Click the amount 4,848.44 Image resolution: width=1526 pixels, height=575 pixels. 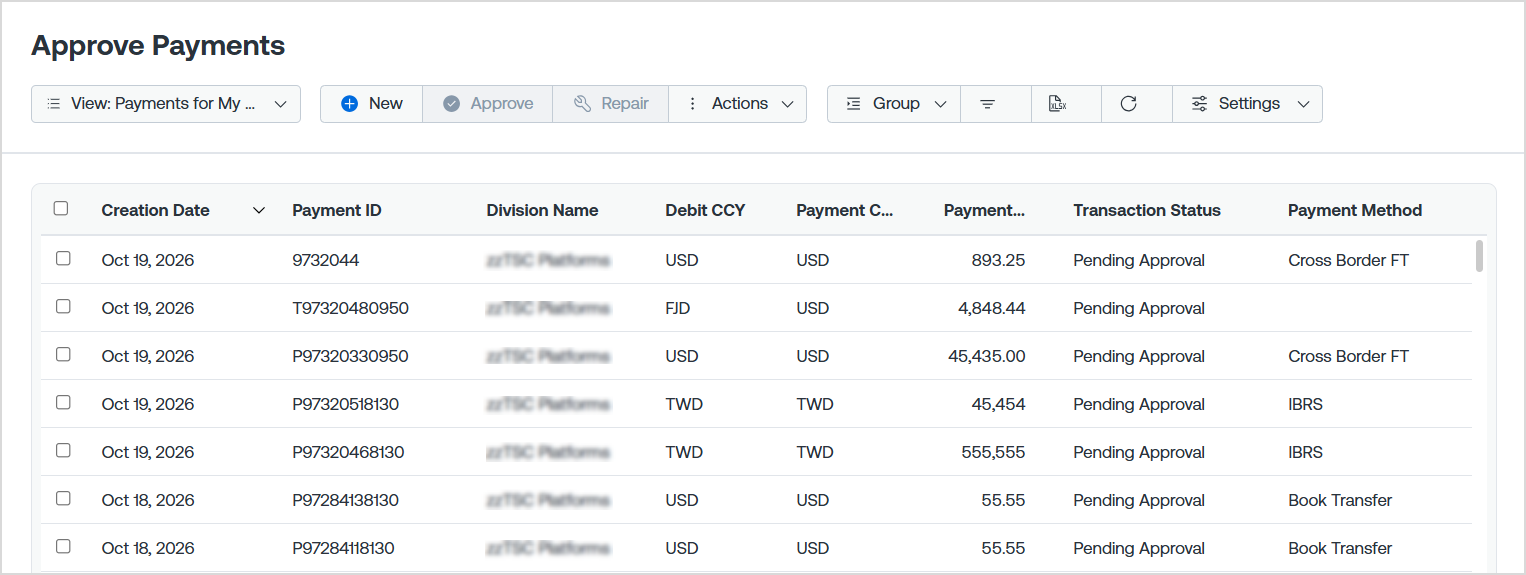click(x=992, y=309)
